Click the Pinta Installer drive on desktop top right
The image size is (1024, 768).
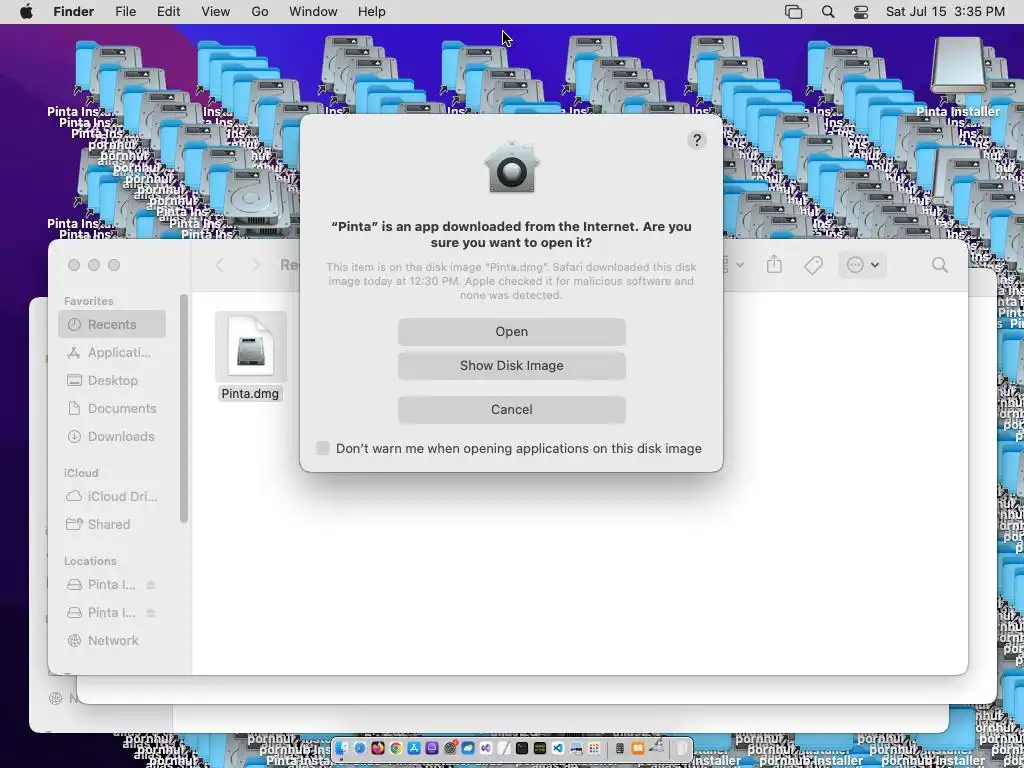(x=957, y=65)
